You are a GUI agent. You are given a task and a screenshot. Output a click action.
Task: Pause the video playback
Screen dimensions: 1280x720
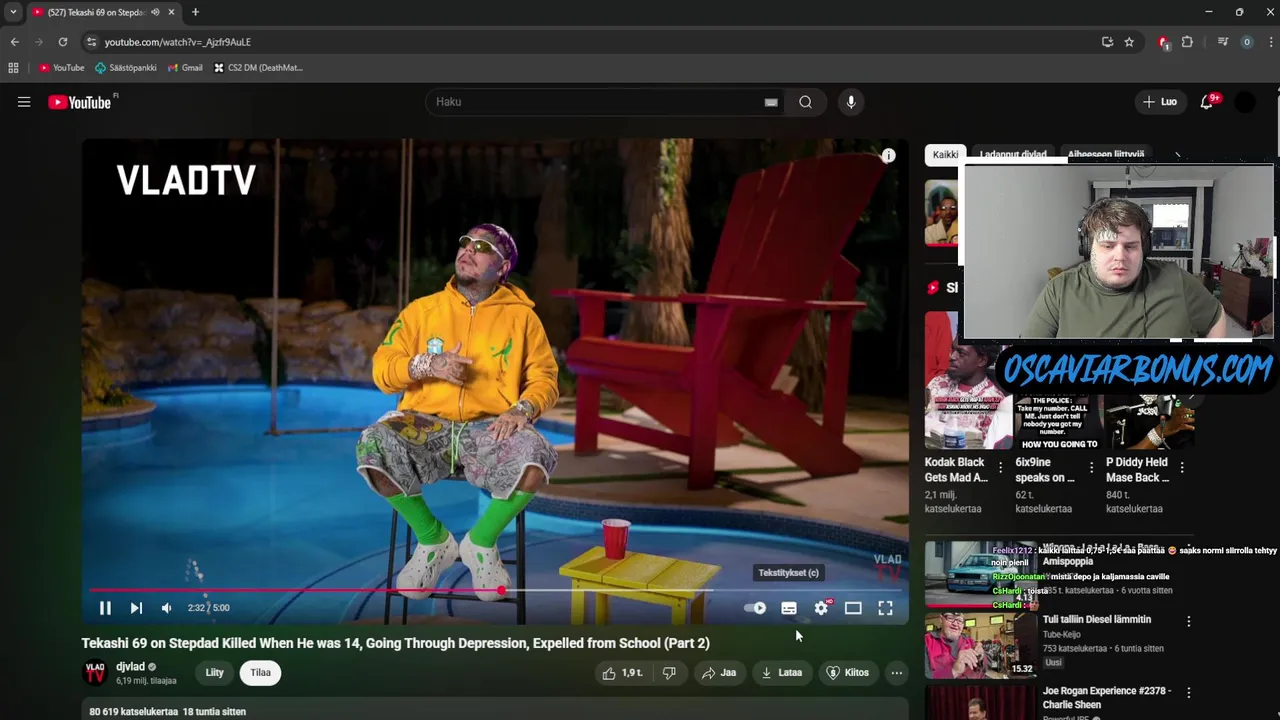tap(105, 608)
